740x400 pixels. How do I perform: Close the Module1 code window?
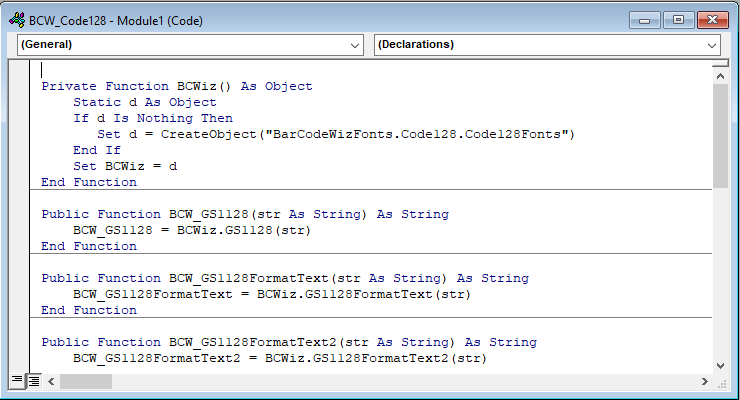click(713, 20)
